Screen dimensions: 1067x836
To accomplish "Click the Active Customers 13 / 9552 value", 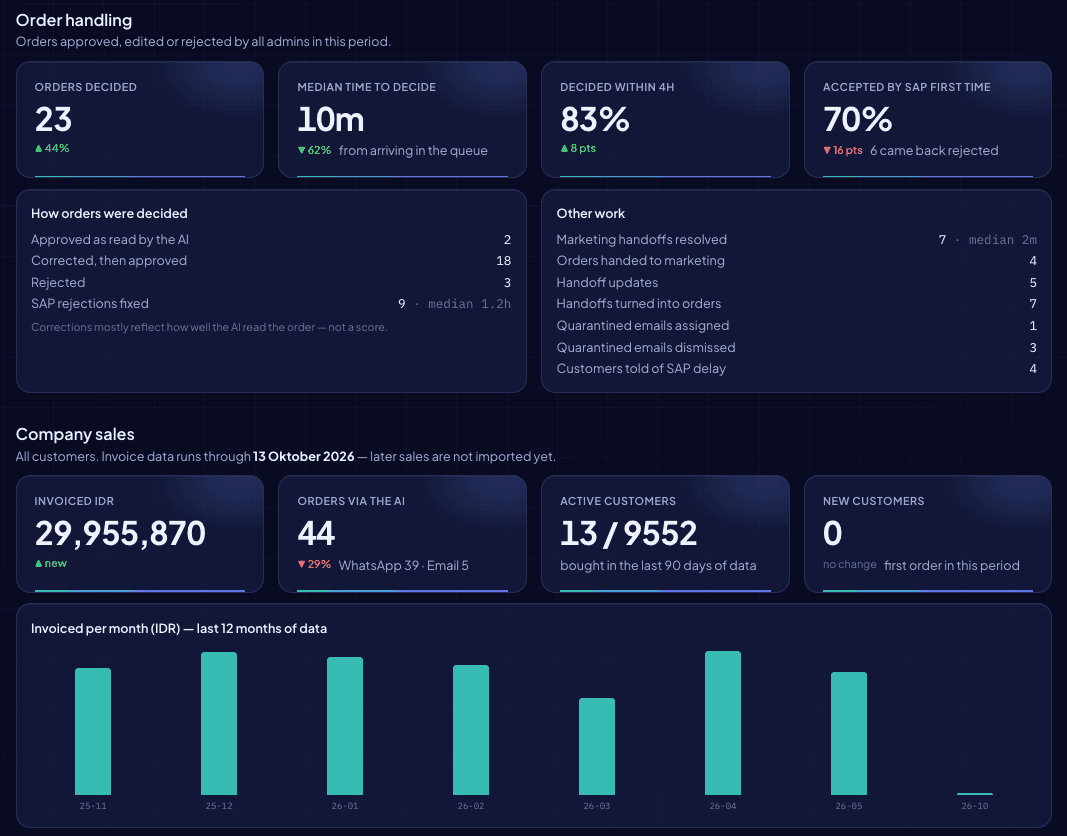I will pyautogui.click(x=628, y=533).
